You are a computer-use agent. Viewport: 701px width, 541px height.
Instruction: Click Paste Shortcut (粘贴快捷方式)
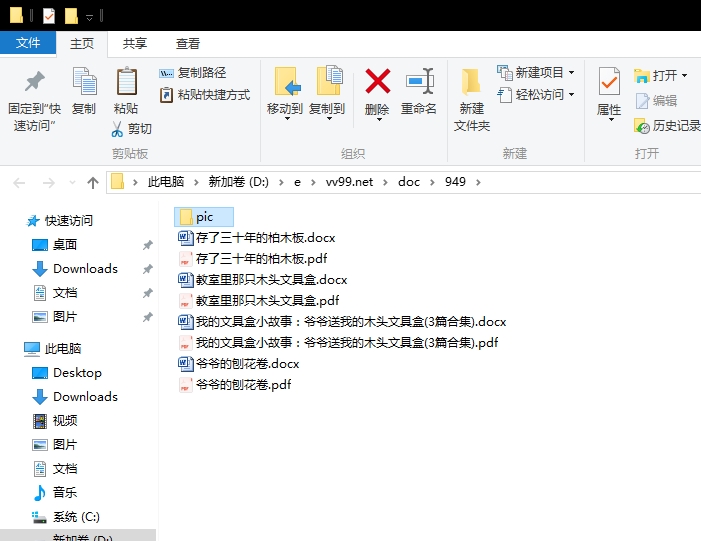pyautogui.click(x=205, y=95)
